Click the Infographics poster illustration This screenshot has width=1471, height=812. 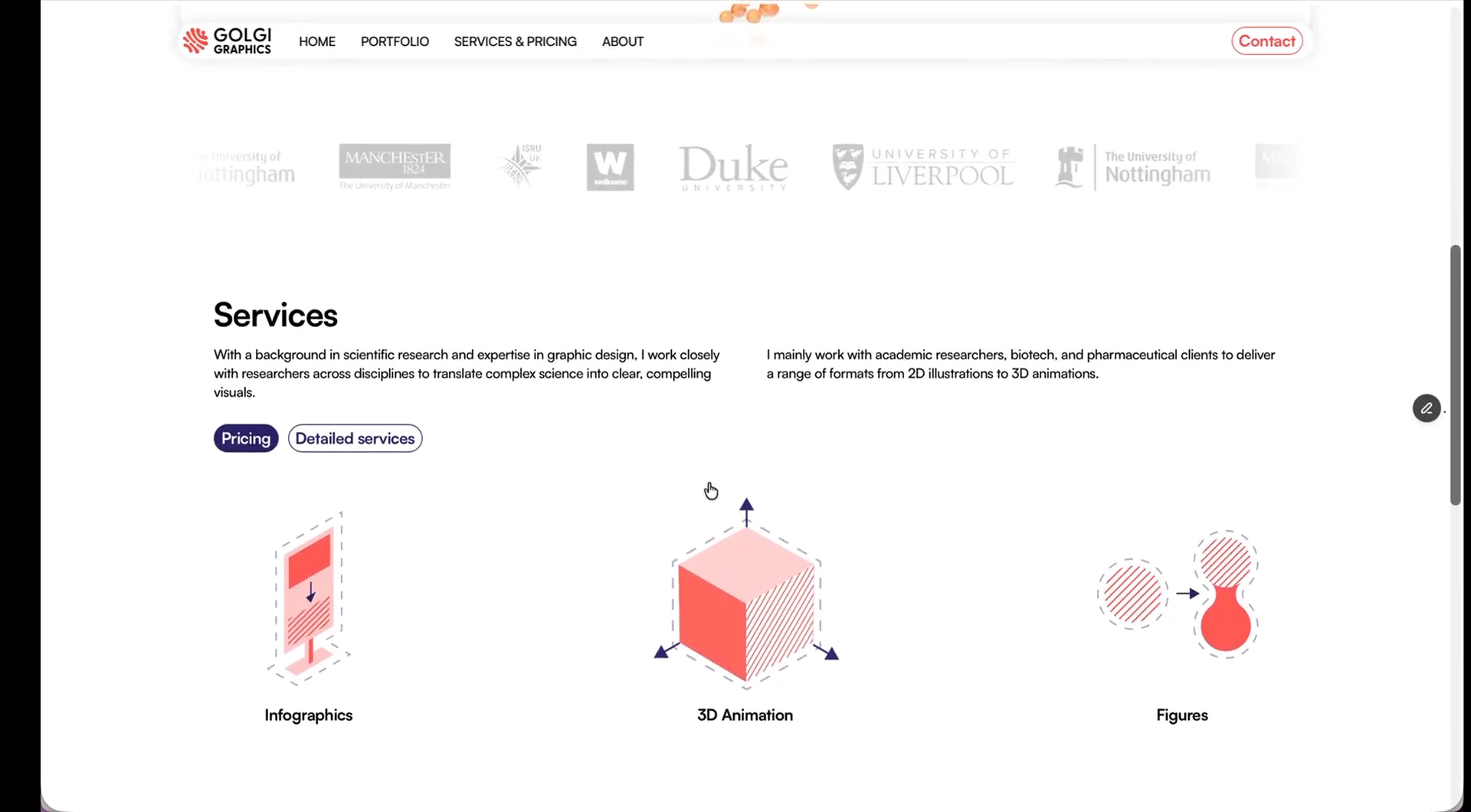pos(308,598)
